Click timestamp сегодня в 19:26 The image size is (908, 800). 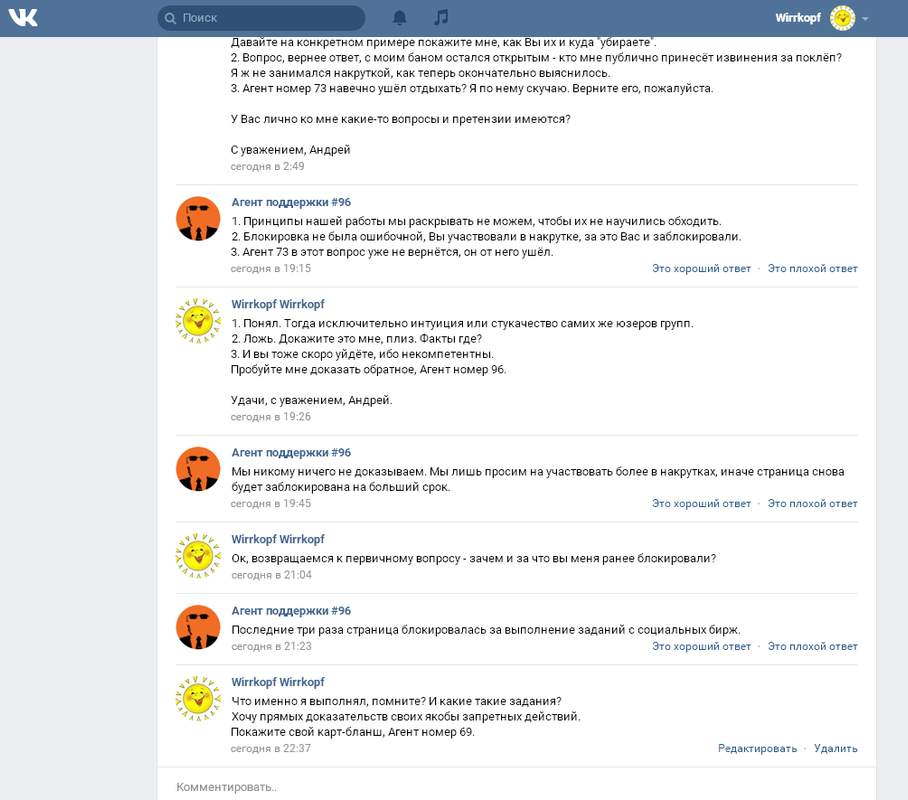[x=271, y=417]
